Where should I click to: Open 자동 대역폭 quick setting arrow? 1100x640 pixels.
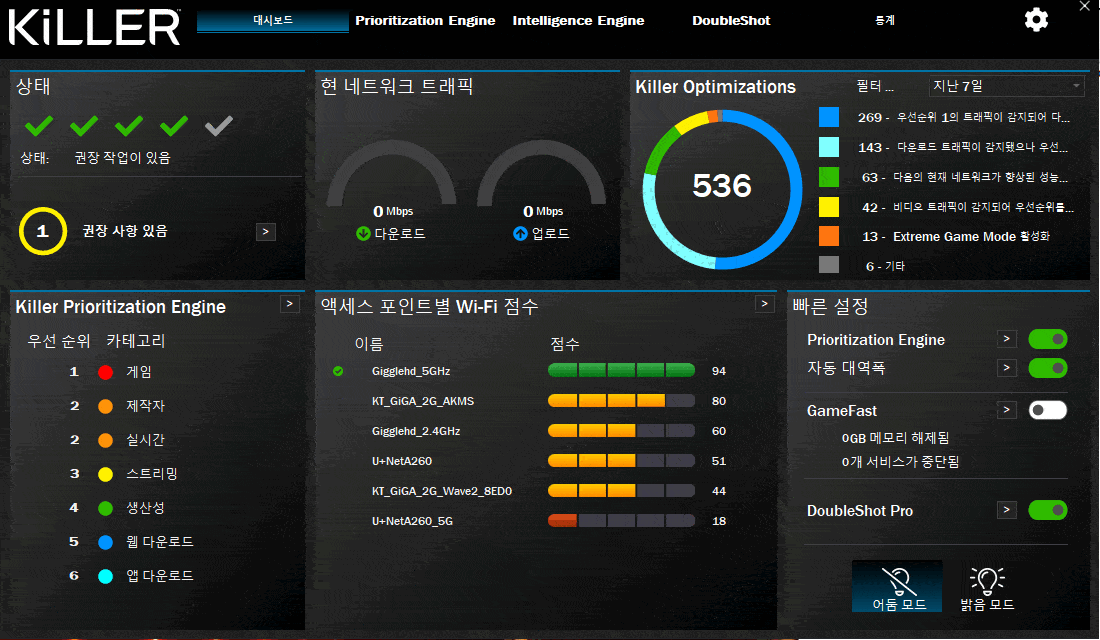point(1007,368)
